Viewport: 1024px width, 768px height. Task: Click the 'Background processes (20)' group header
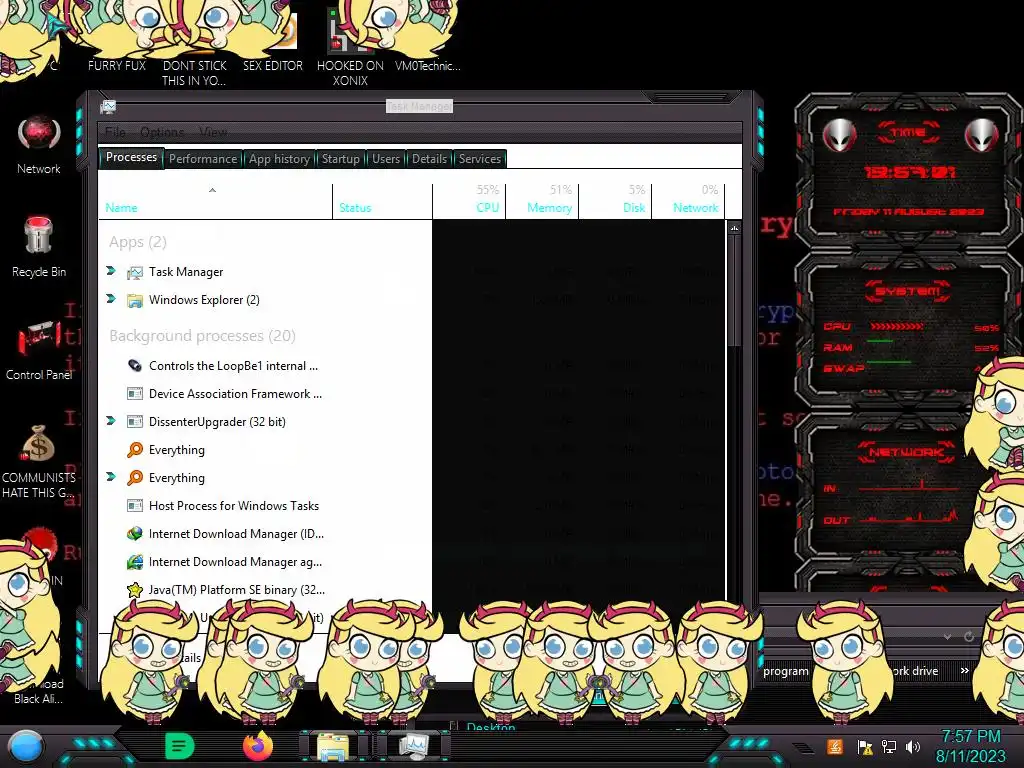pos(202,336)
